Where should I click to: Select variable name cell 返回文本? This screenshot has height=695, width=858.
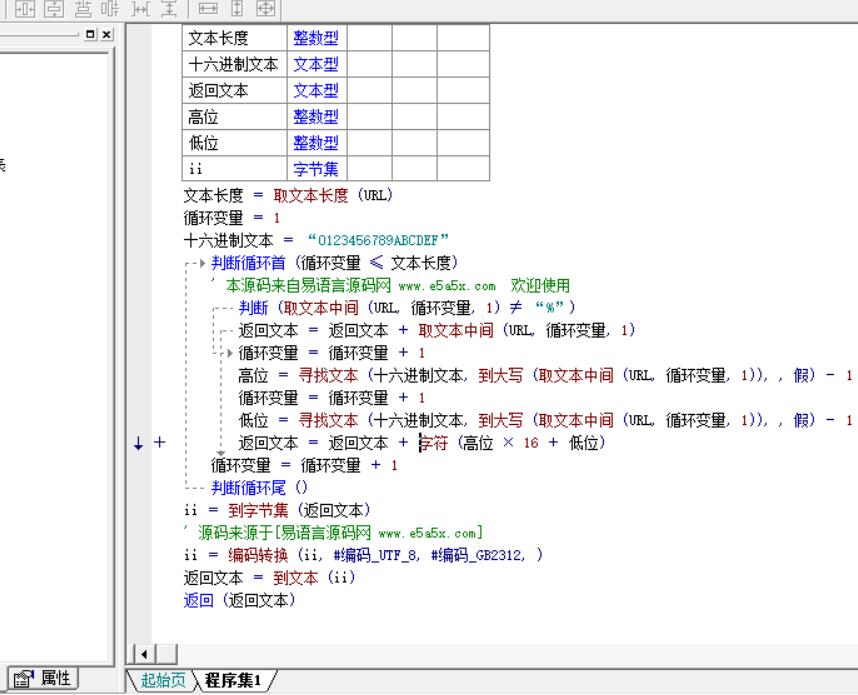pos(234,90)
